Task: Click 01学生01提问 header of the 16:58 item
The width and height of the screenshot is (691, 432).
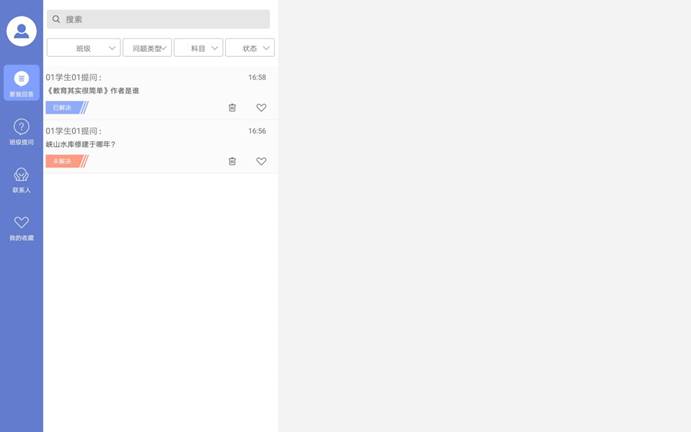Action: (74, 77)
